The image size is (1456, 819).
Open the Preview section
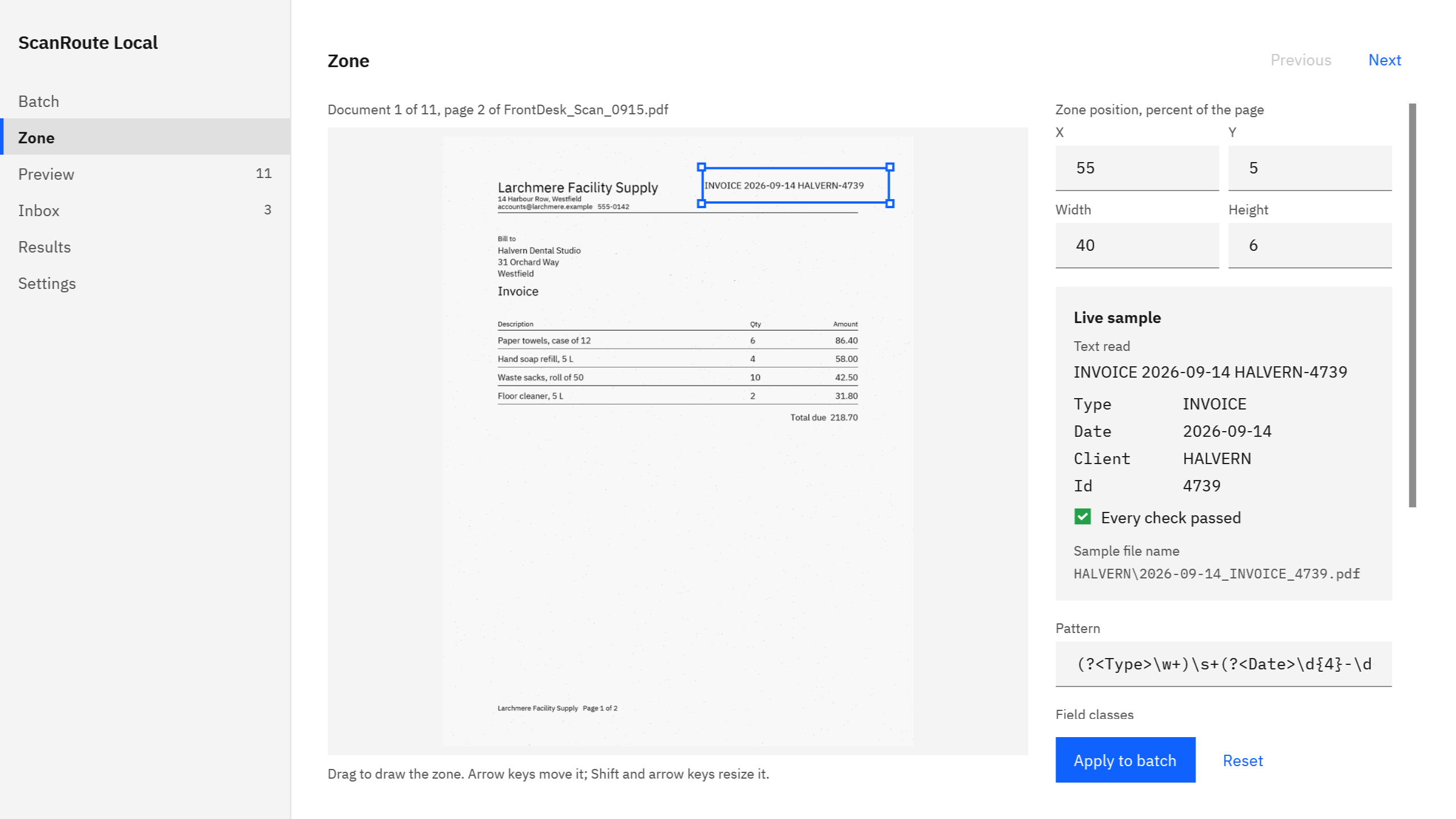(145, 173)
